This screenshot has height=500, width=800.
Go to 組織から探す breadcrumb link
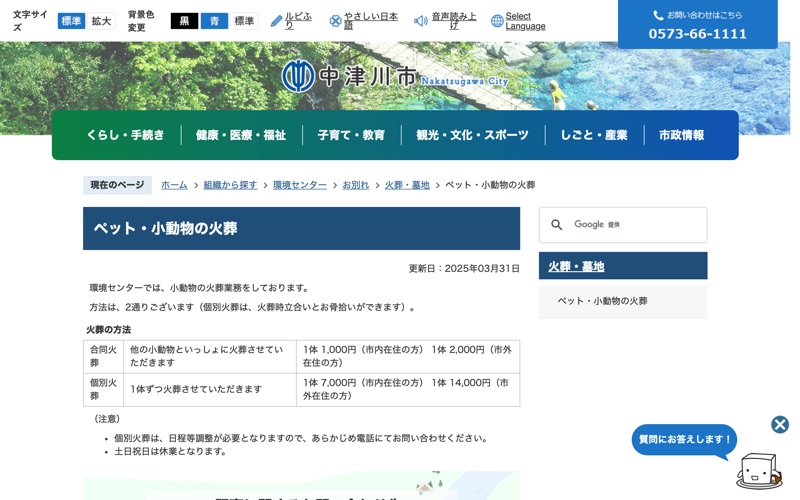(230, 185)
